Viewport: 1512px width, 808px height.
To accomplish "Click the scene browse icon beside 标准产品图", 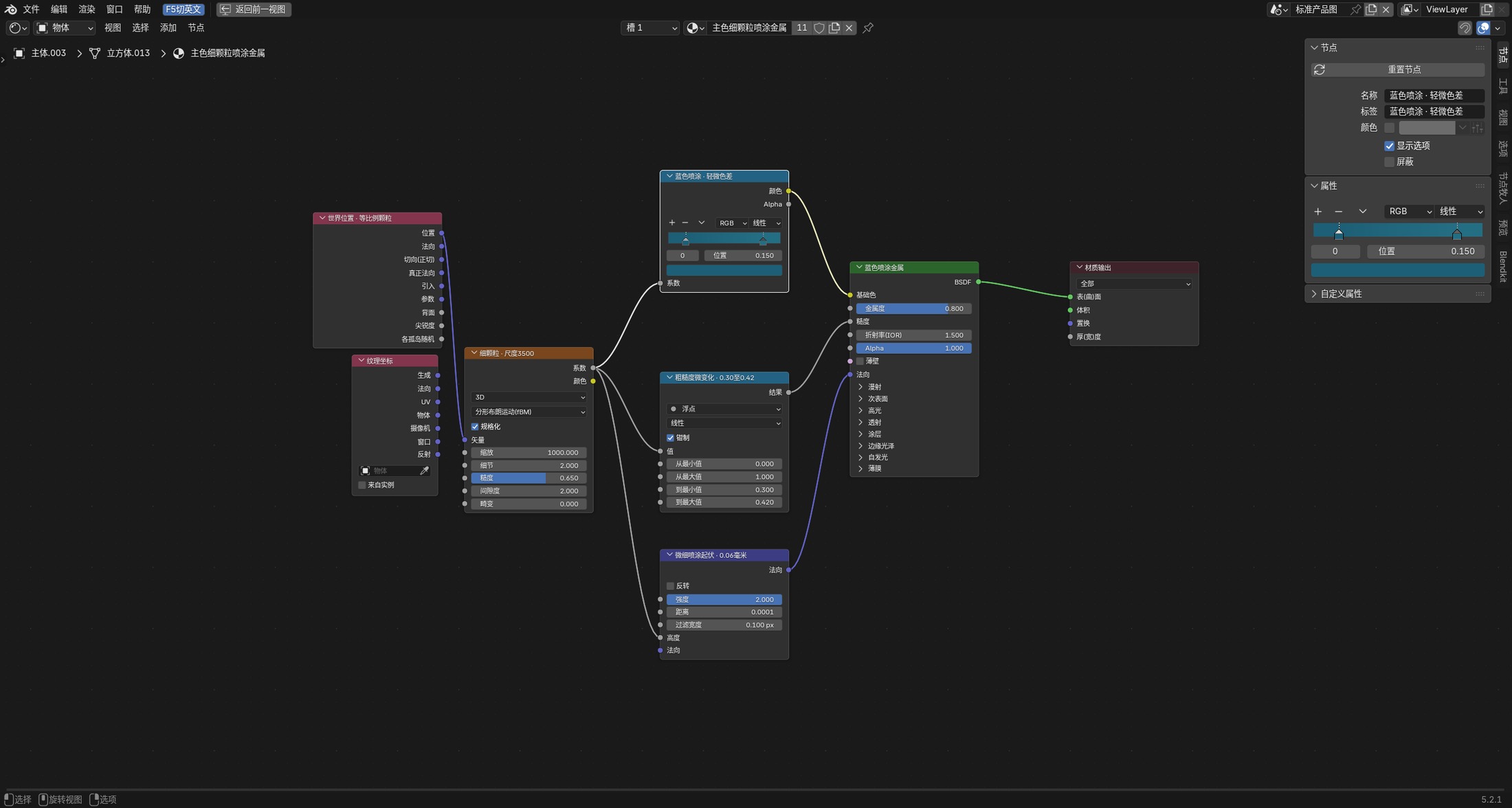I will [1278, 9].
